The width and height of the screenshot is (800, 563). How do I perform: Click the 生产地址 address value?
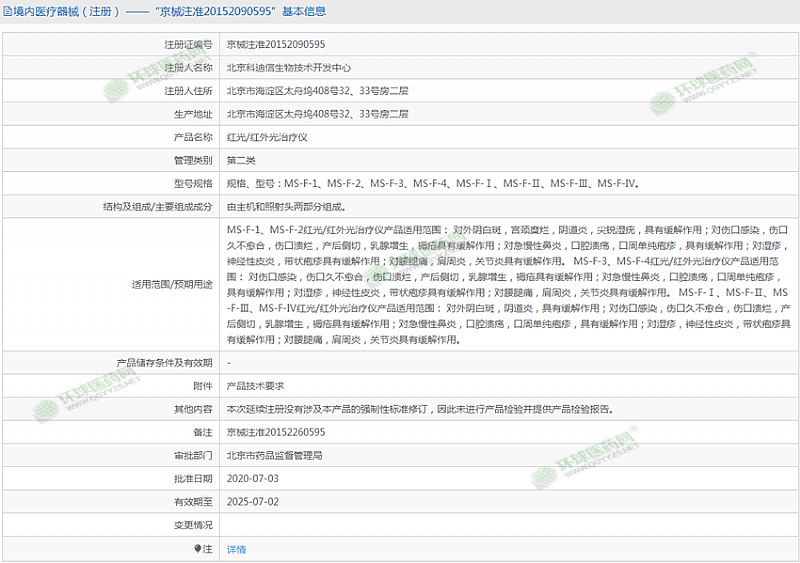(x=317, y=114)
